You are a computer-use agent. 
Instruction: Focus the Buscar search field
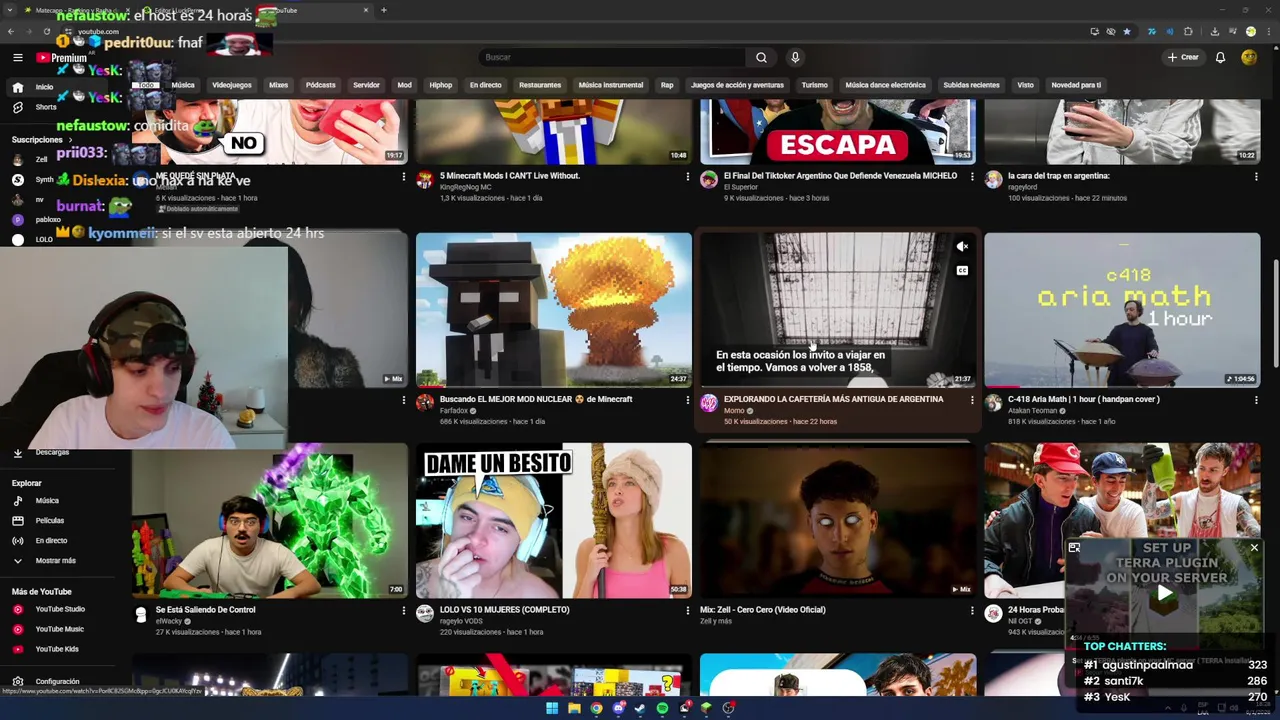[x=612, y=58]
